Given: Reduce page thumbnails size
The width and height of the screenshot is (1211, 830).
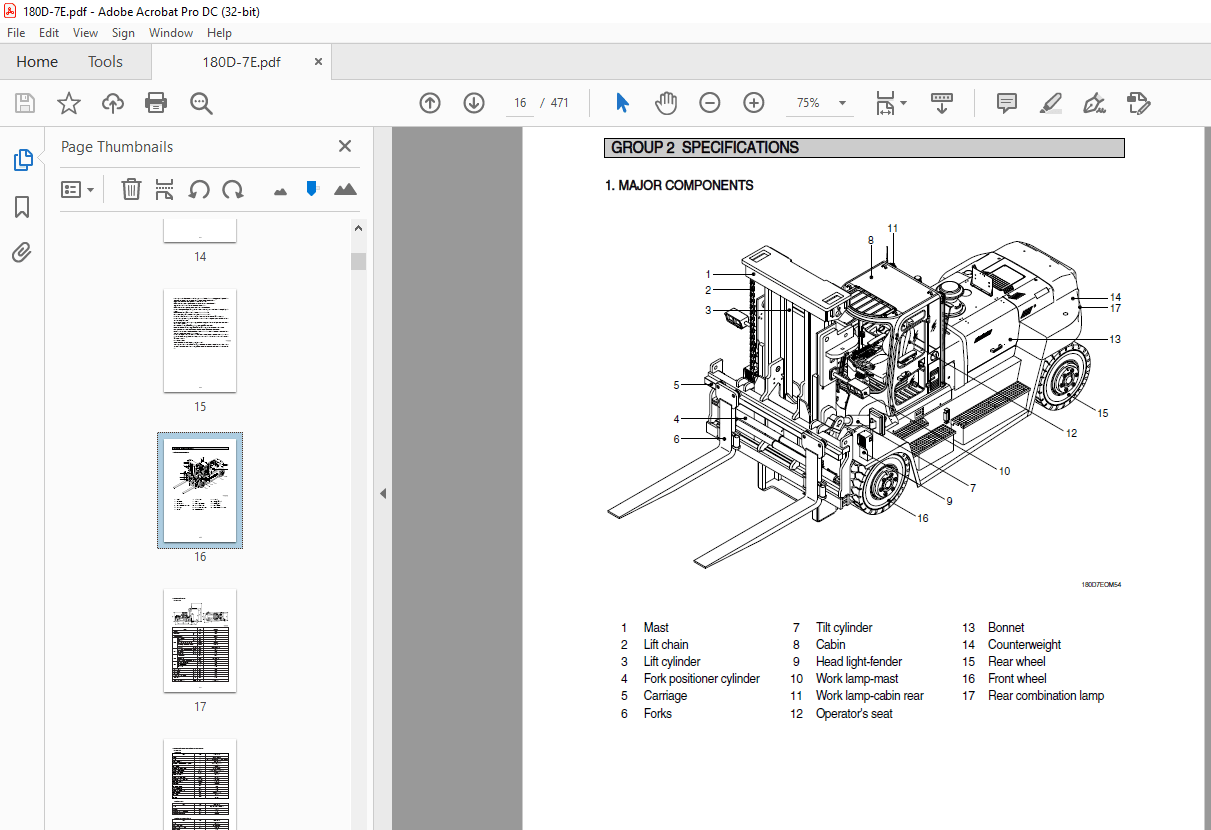Looking at the screenshot, I should point(280,189).
